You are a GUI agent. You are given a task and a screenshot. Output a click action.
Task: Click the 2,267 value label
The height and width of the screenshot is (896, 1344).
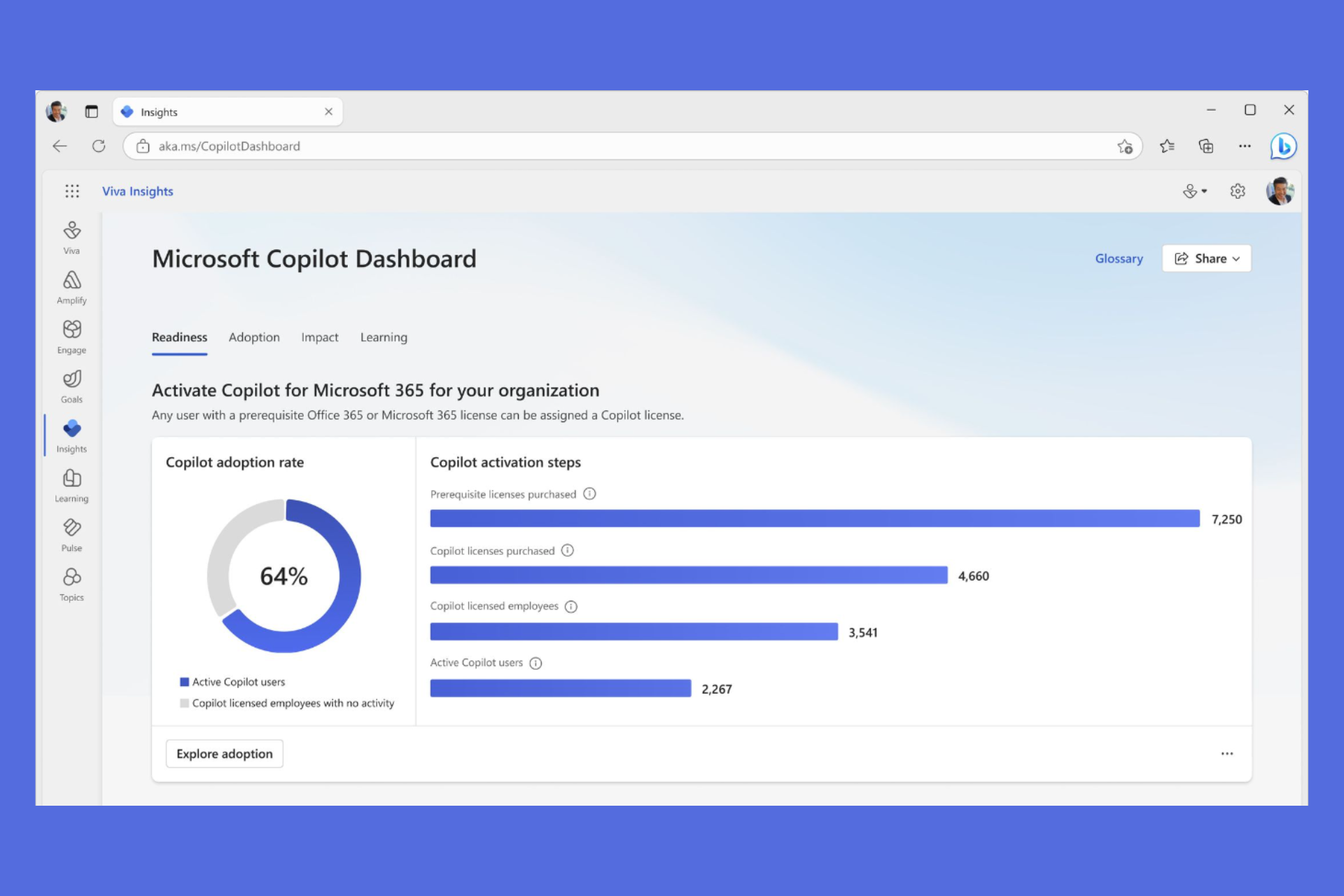[x=717, y=689]
